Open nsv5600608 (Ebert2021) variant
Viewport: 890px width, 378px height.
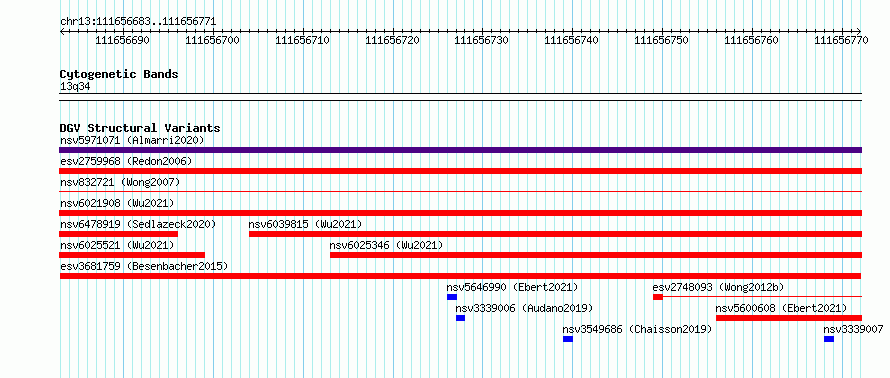coord(781,308)
